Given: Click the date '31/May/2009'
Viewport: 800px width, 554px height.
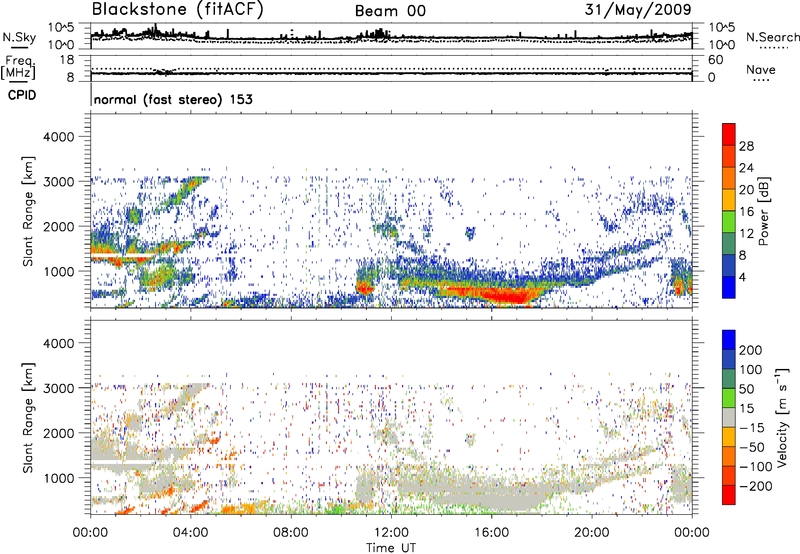Looking at the screenshot, I should pyautogui.click(x=638, y=10).
